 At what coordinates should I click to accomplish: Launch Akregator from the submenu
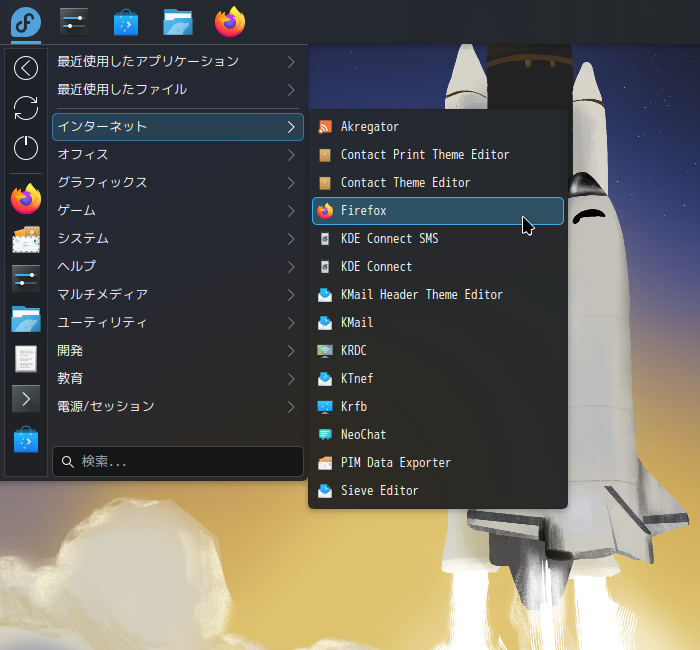[x=438, y=127]
